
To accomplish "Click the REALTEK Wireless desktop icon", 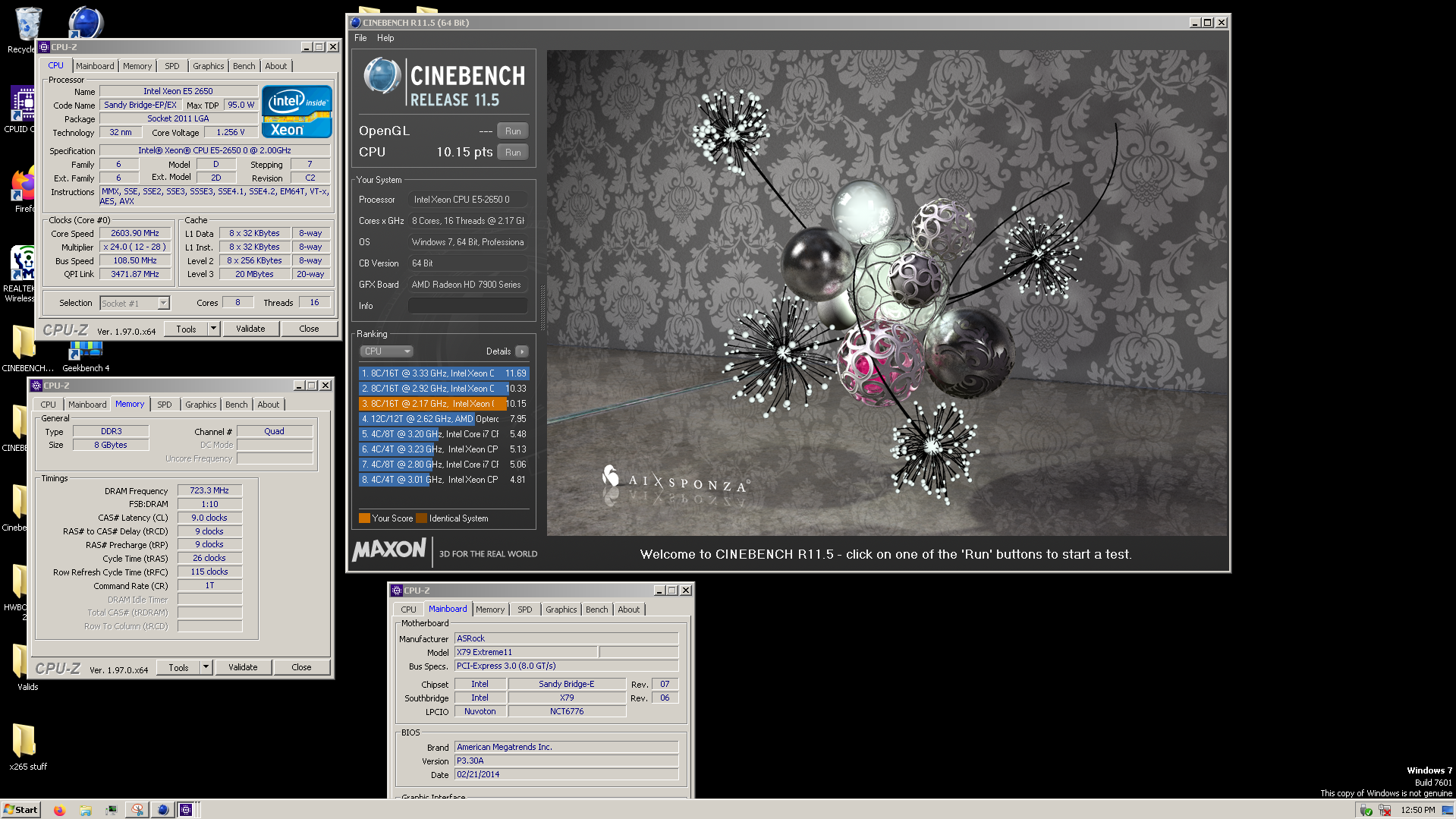I will tap(21, 274).
